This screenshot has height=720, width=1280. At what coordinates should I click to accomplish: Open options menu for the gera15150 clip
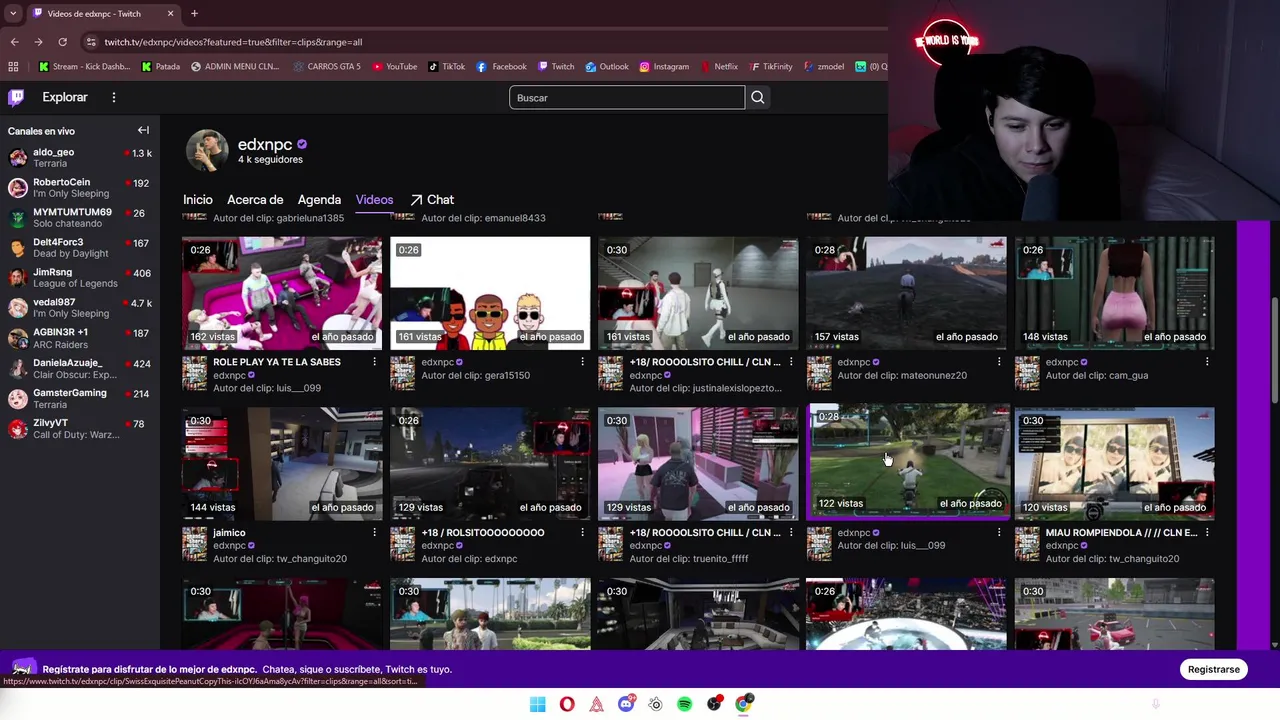582,362
